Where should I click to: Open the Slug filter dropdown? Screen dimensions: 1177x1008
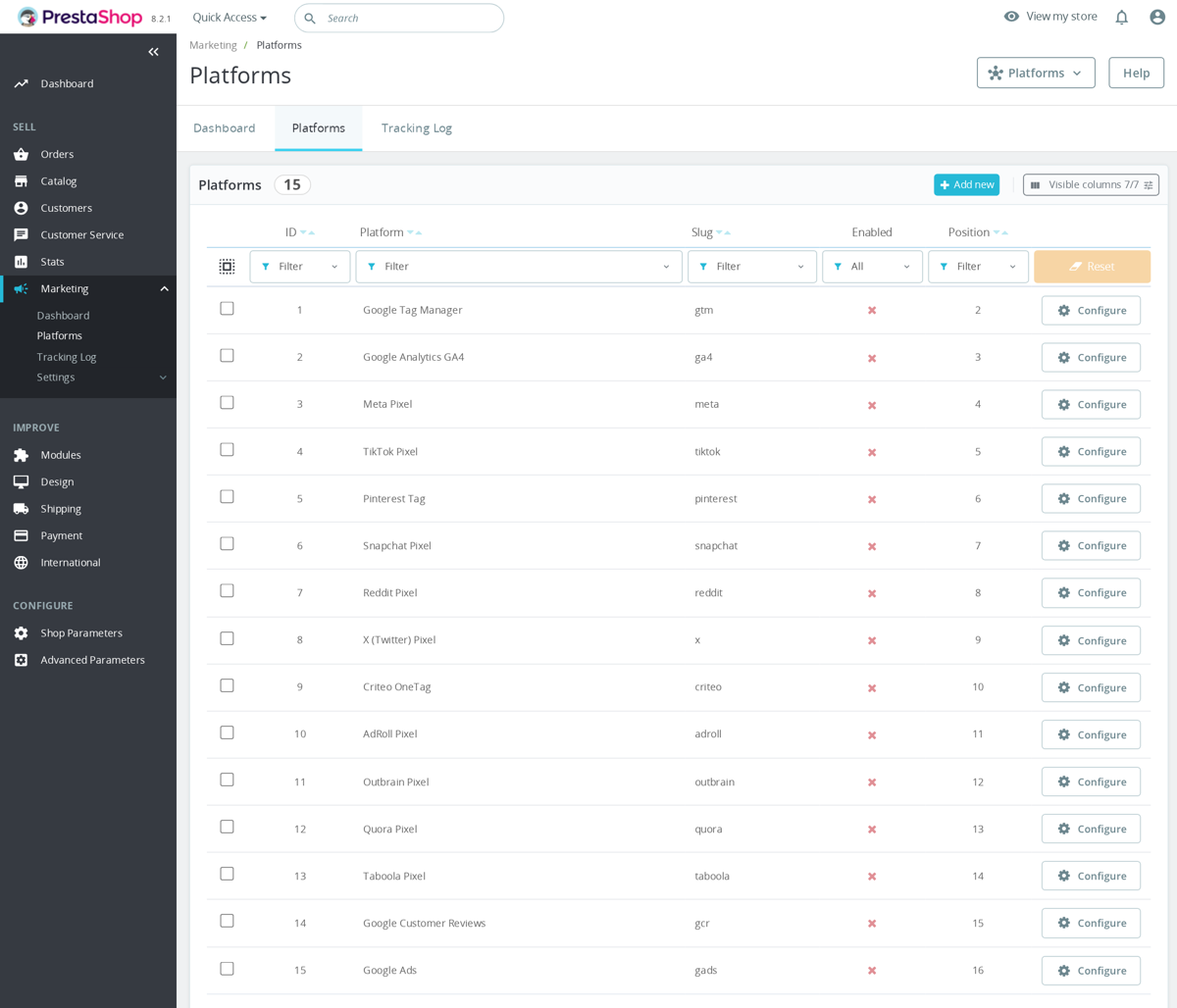(x=752, y=267)
